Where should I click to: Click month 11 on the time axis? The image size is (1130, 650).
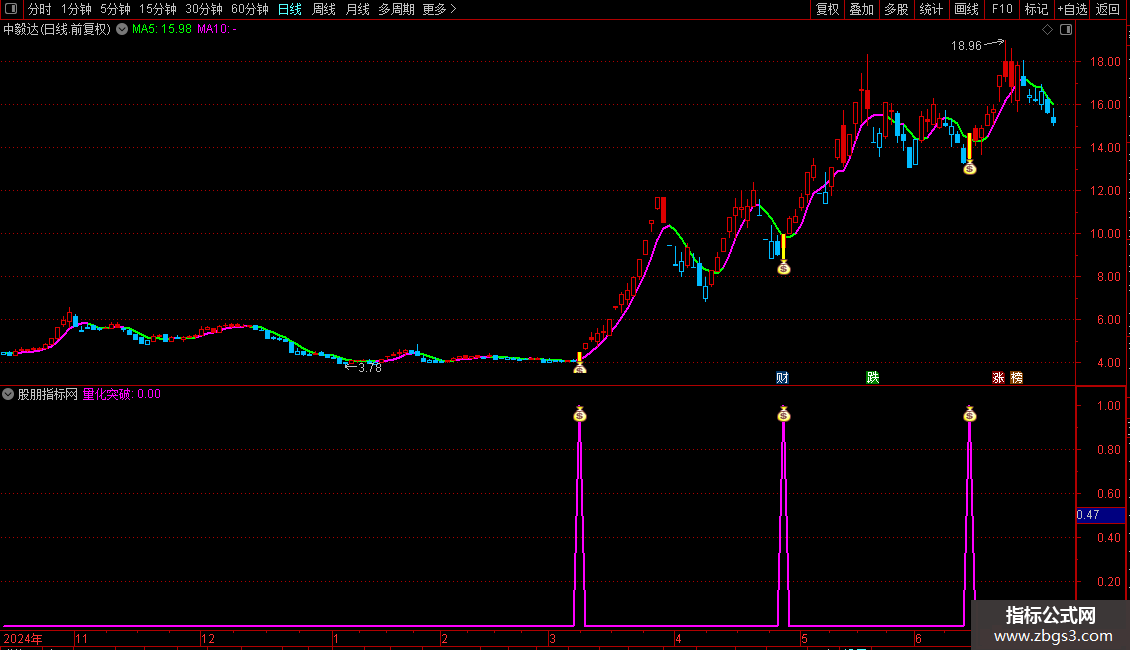click(81, 638)
